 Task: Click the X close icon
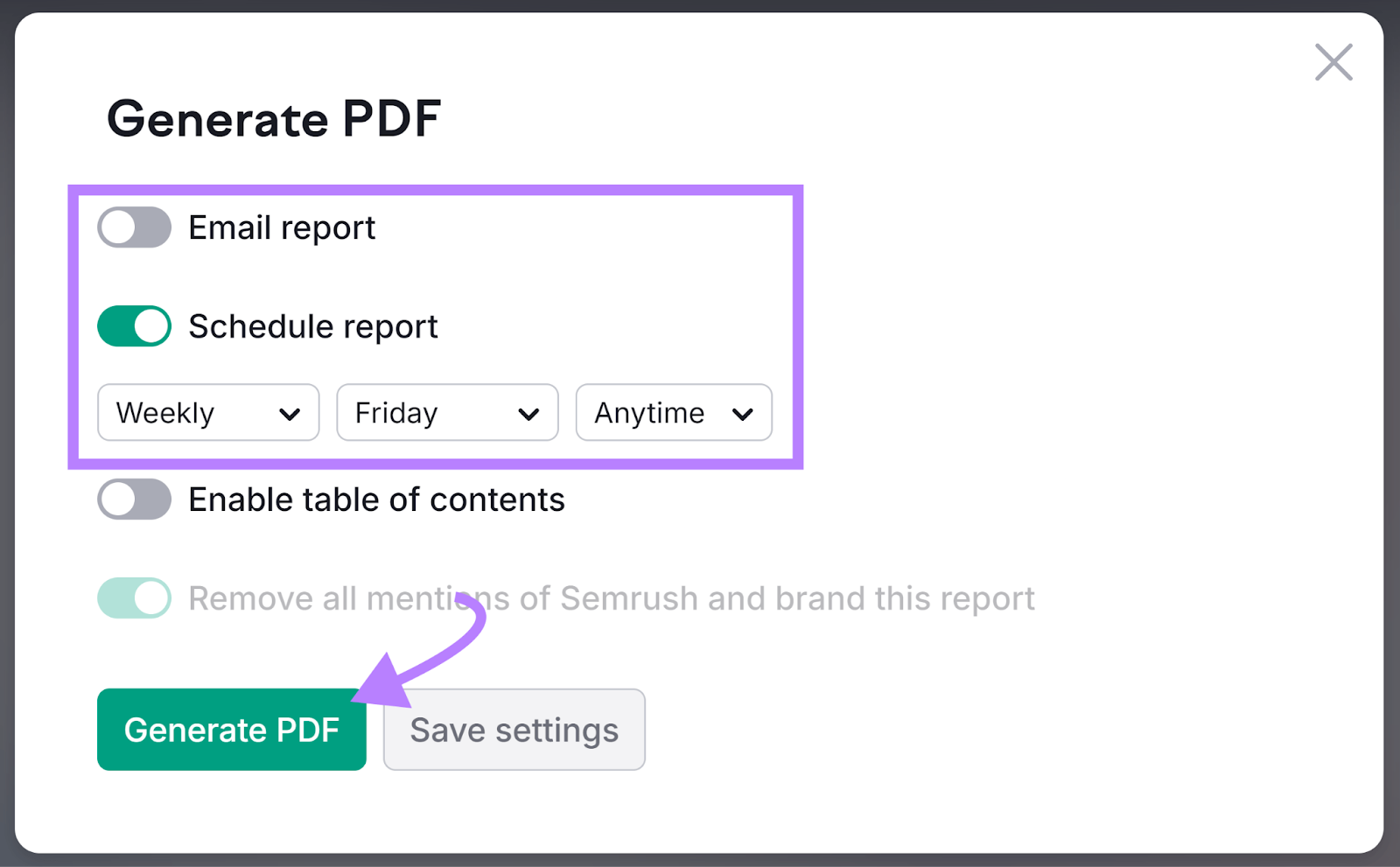point(1333,62)
